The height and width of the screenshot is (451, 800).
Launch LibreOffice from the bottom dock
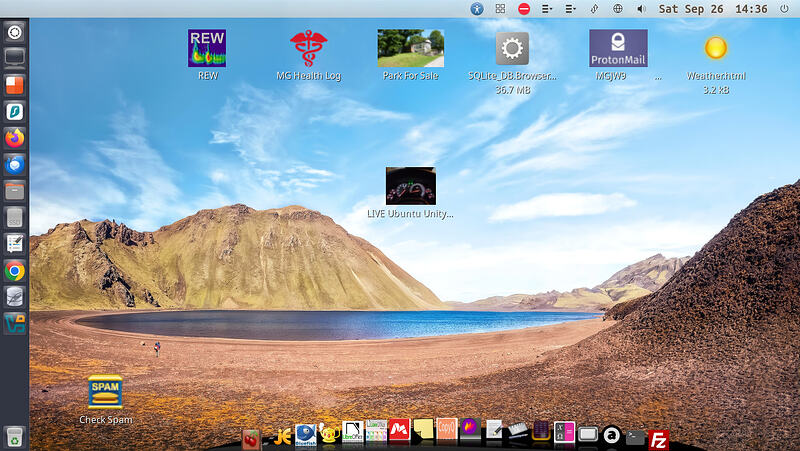pyautogui.click(x=353, y=431)
